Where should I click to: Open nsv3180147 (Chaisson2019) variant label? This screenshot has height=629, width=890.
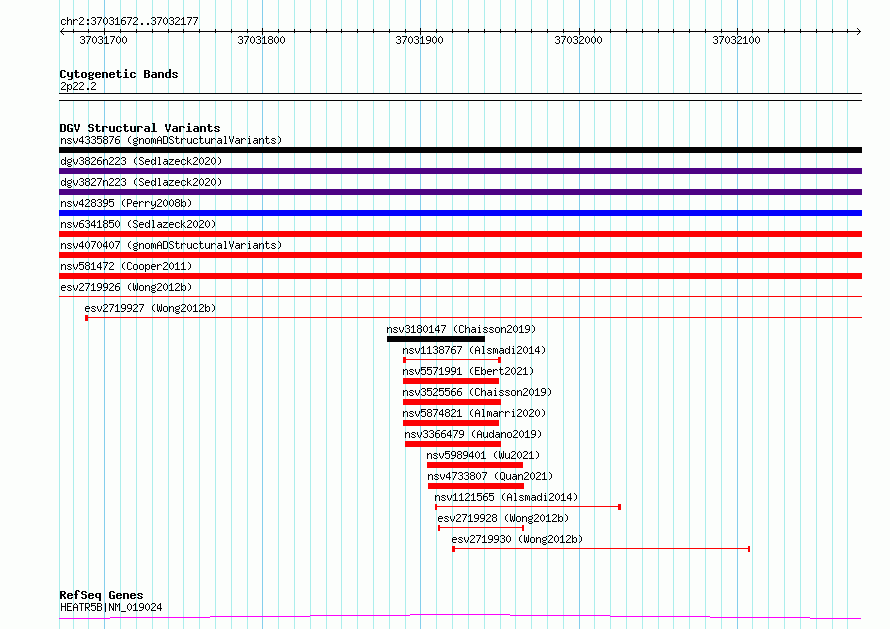tap(461, 329)
